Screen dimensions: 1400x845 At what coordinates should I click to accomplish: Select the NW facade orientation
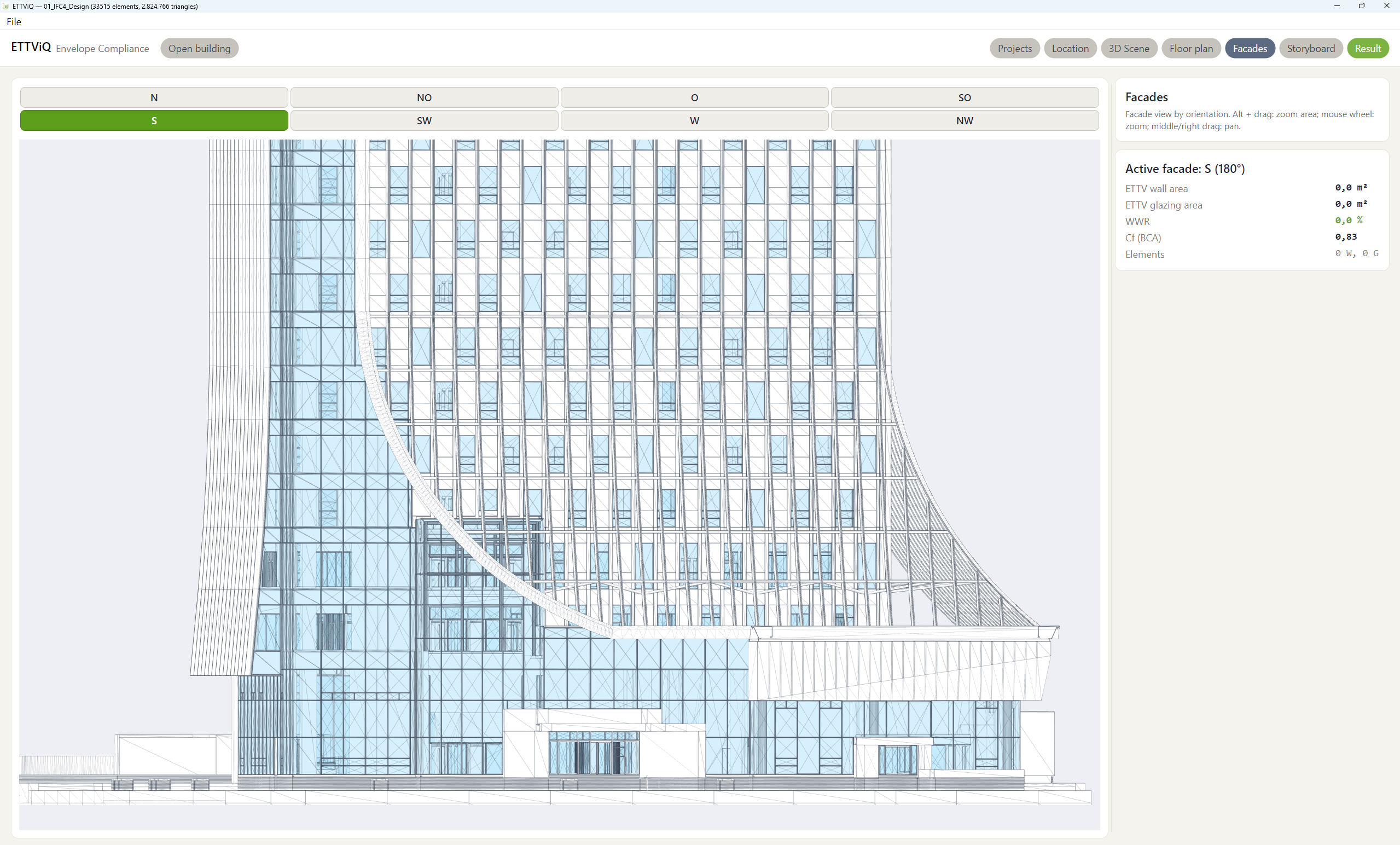965,120
